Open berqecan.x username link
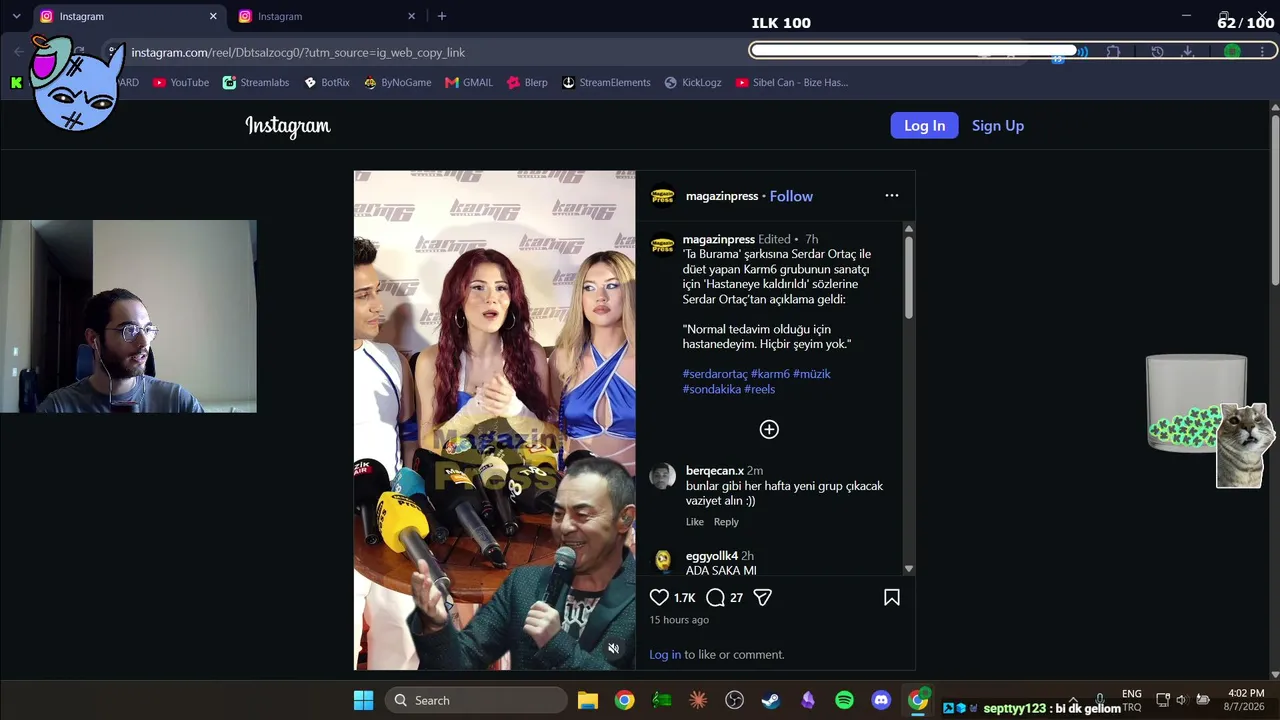The image size is (1280, 720). click(715, 470)
